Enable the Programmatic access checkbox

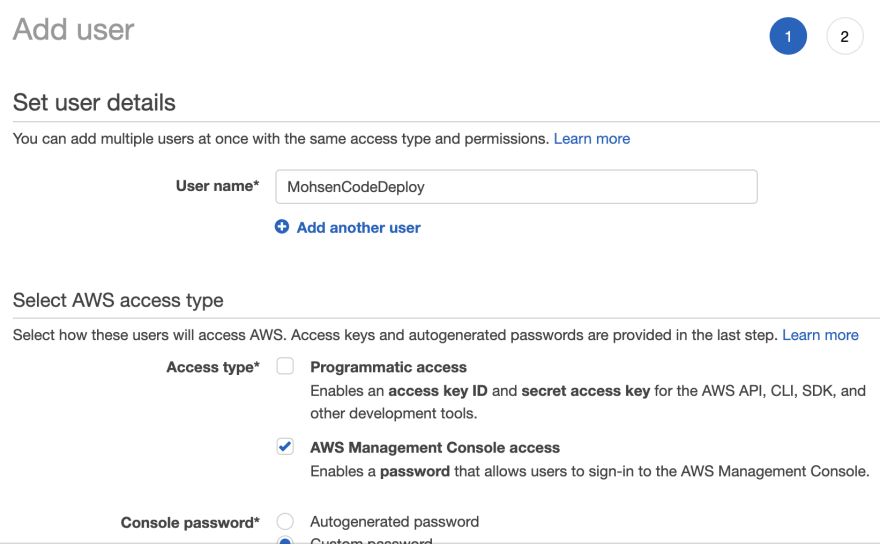pos(285,366)
